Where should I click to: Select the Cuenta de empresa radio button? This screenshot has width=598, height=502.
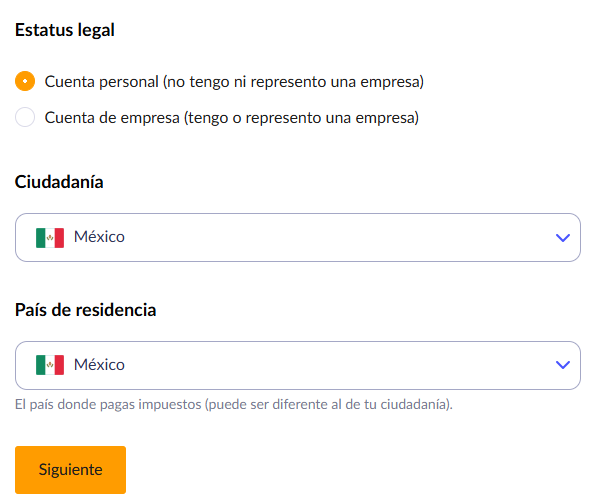click(25, 117)
